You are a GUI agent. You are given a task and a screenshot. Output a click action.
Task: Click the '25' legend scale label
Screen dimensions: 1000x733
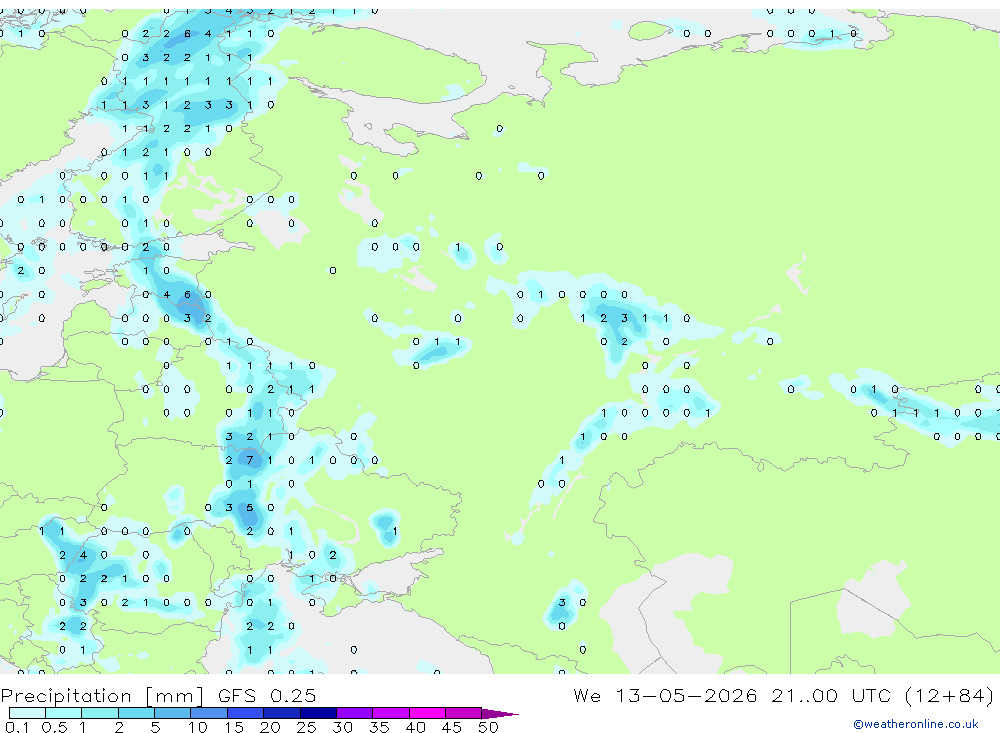(x=306, y=727)
